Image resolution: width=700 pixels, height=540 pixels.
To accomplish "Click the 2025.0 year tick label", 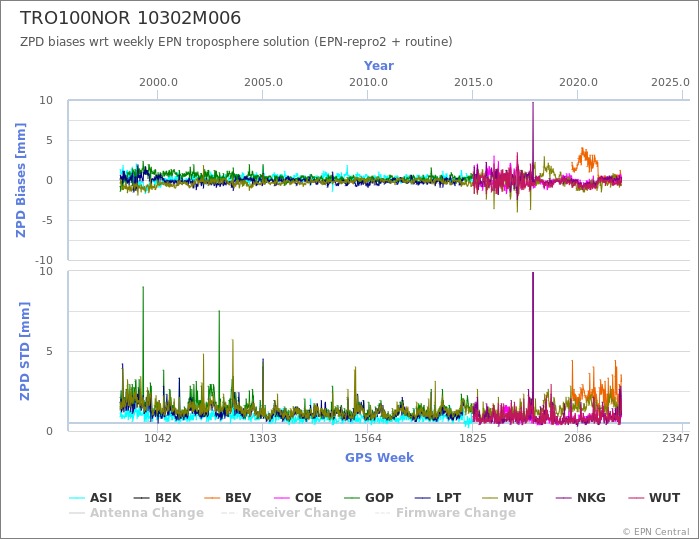I will [x=671, y=83].
